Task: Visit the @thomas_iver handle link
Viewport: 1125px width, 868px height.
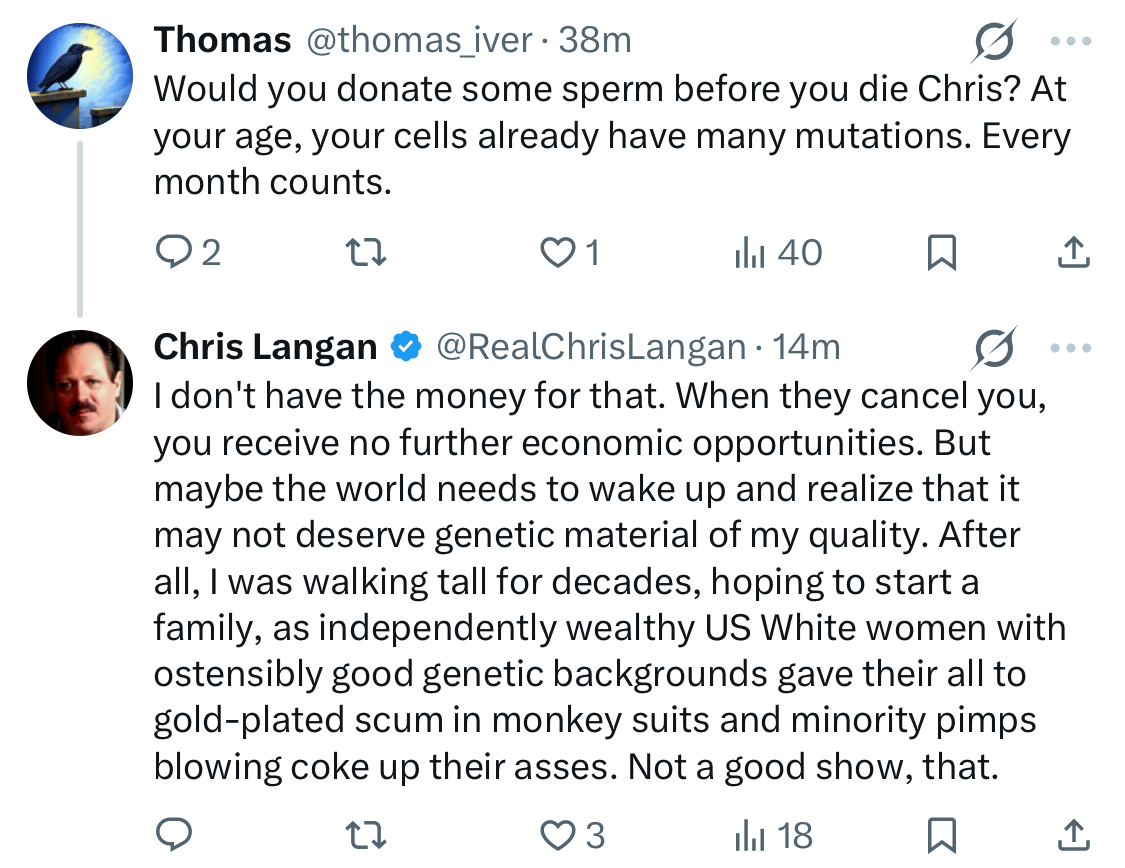Action: click(420, 40)
